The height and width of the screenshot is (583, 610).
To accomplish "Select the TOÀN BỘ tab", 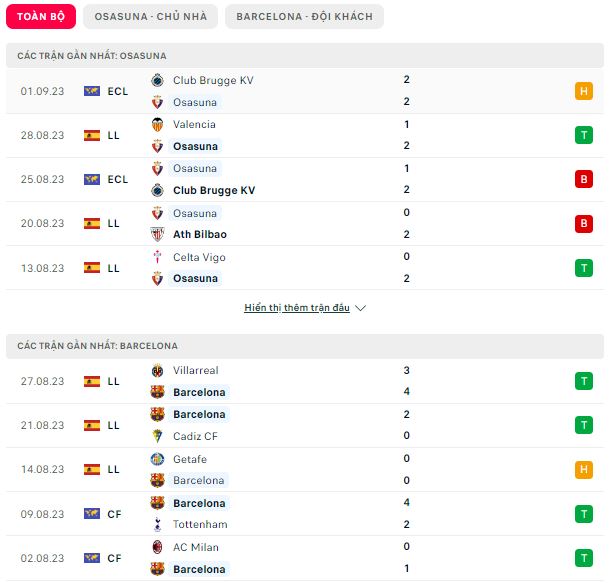I will tap(41, 16).
